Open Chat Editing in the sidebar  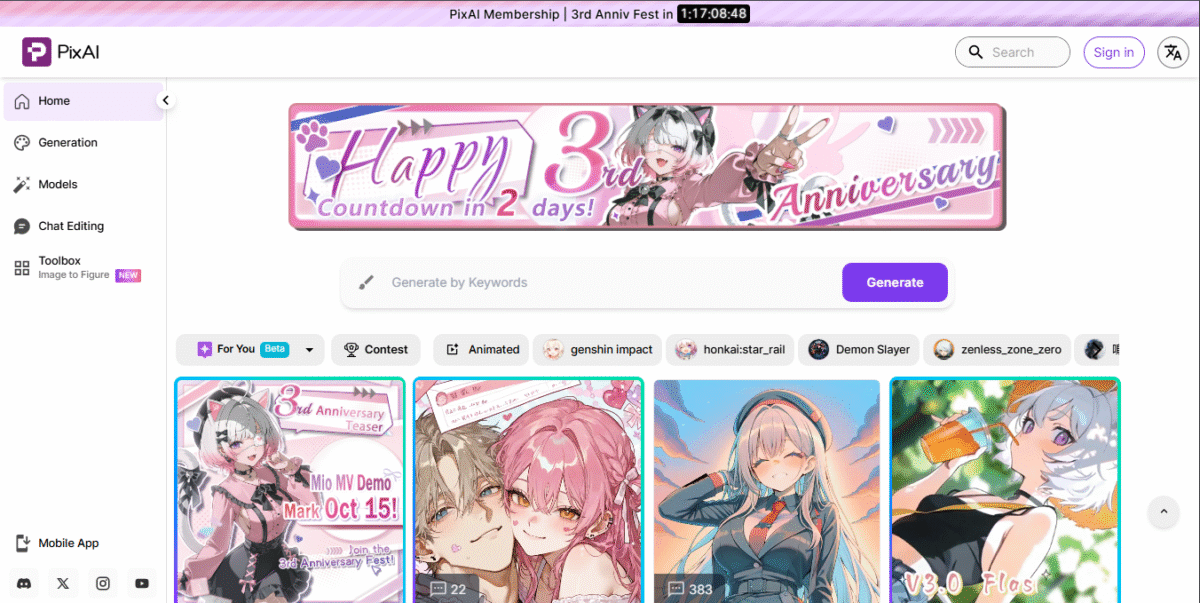71,226
